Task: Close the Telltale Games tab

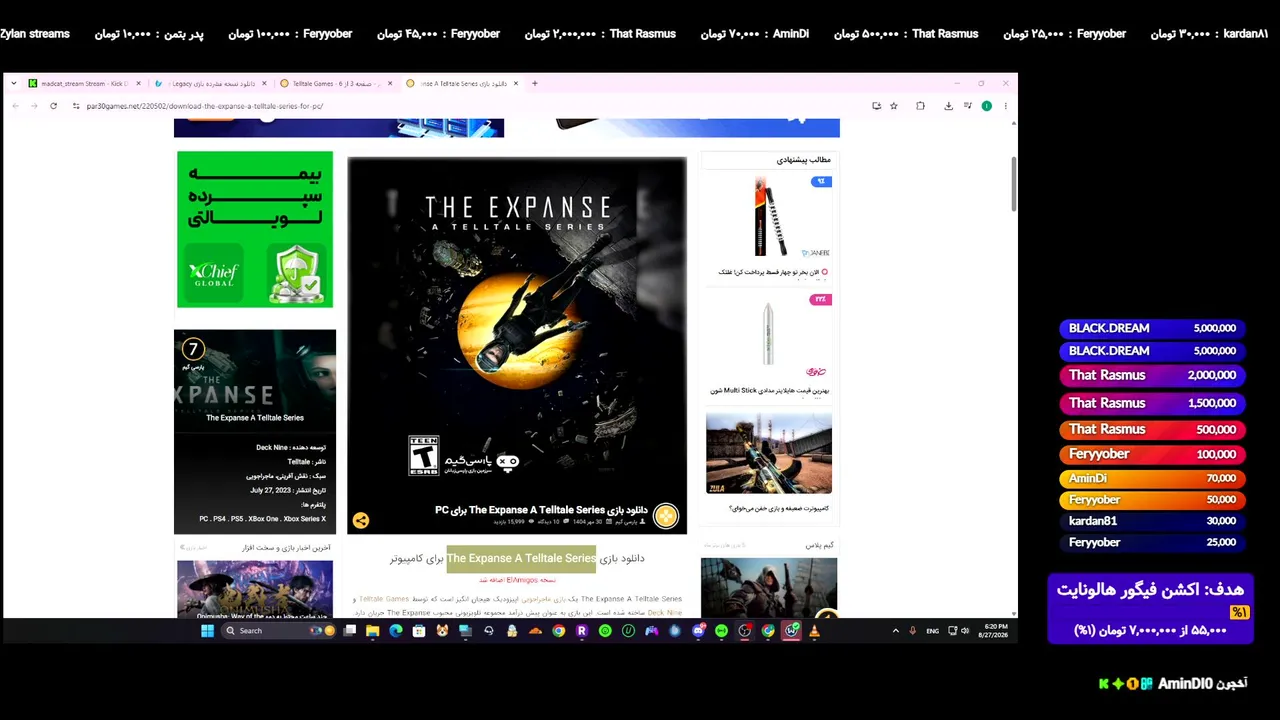Action: pyautogui.click(x=390, y=84)
